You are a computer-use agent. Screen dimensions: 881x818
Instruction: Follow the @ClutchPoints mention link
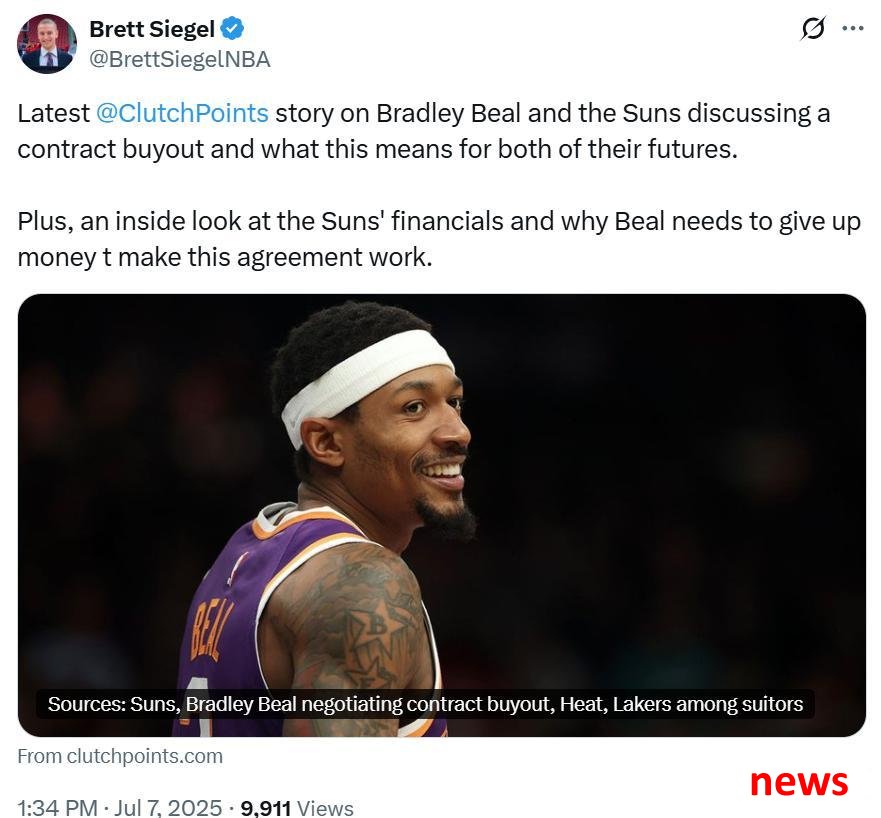click(182, 113)
